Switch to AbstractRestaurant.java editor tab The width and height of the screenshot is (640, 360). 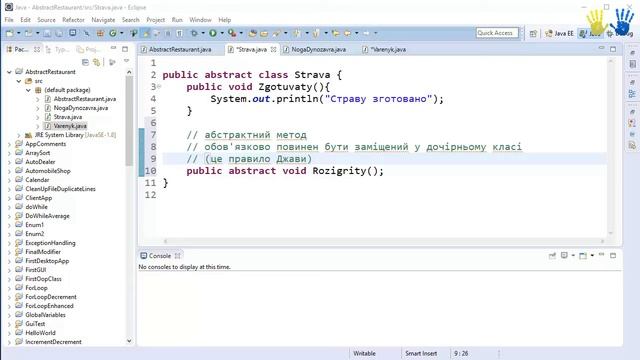point(180,49)
